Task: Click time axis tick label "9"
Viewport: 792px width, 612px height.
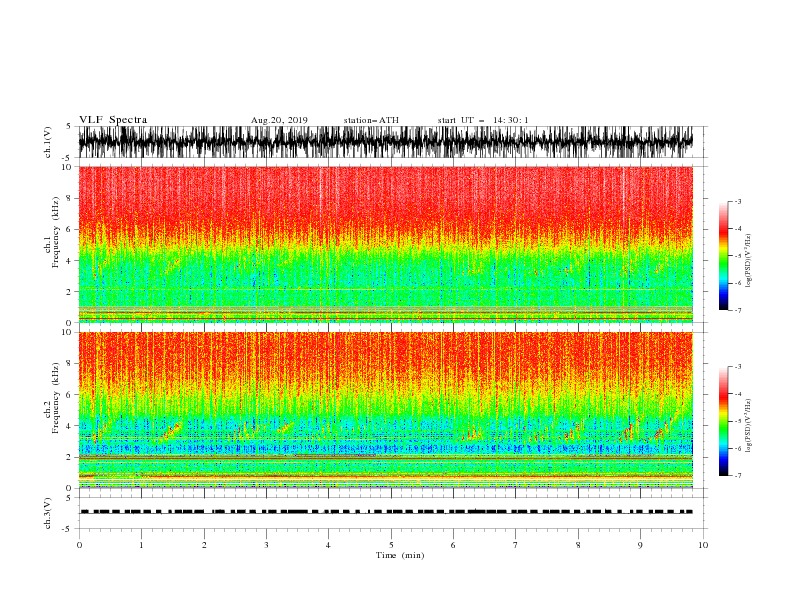Action: (640, 545)
